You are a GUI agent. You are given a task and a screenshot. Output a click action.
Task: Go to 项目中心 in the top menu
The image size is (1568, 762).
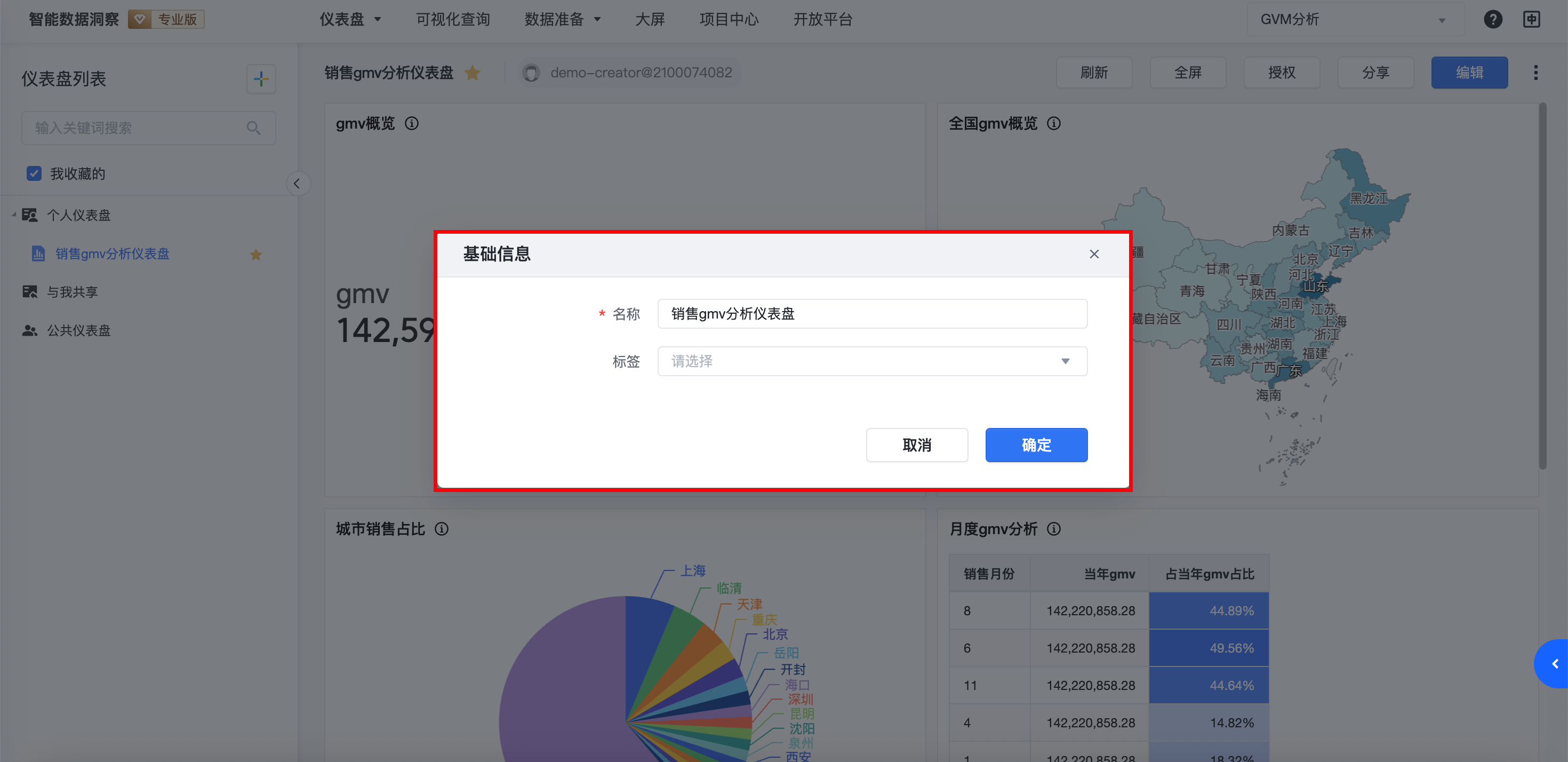click(x=729, y=20)
